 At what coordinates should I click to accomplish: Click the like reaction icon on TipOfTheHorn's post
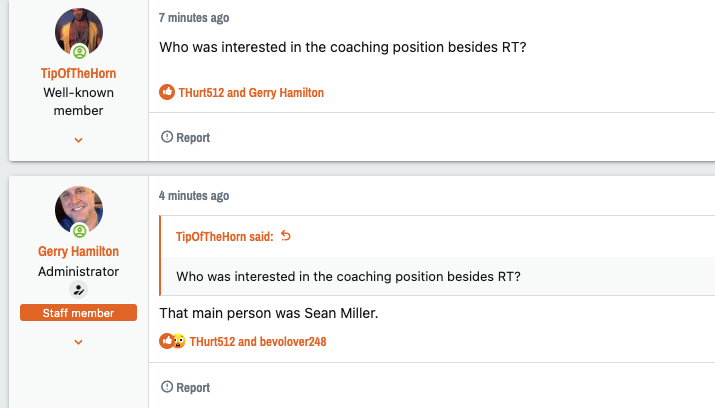pos(167,92)
